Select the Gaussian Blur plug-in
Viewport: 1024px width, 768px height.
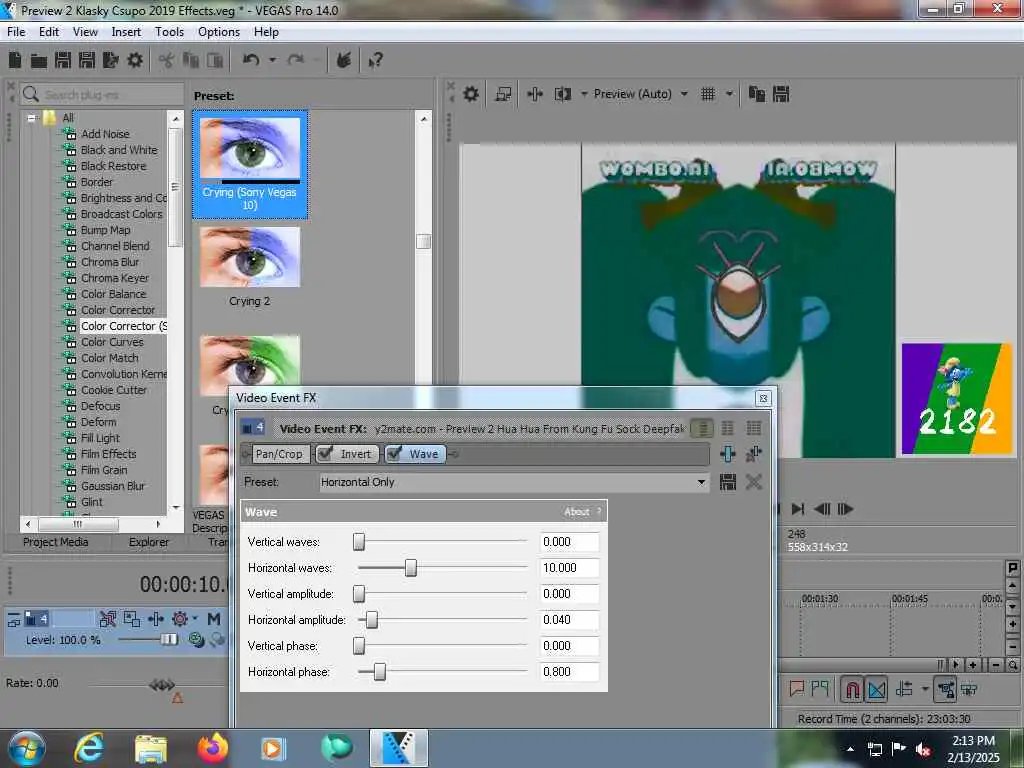[x=113, y=486]
